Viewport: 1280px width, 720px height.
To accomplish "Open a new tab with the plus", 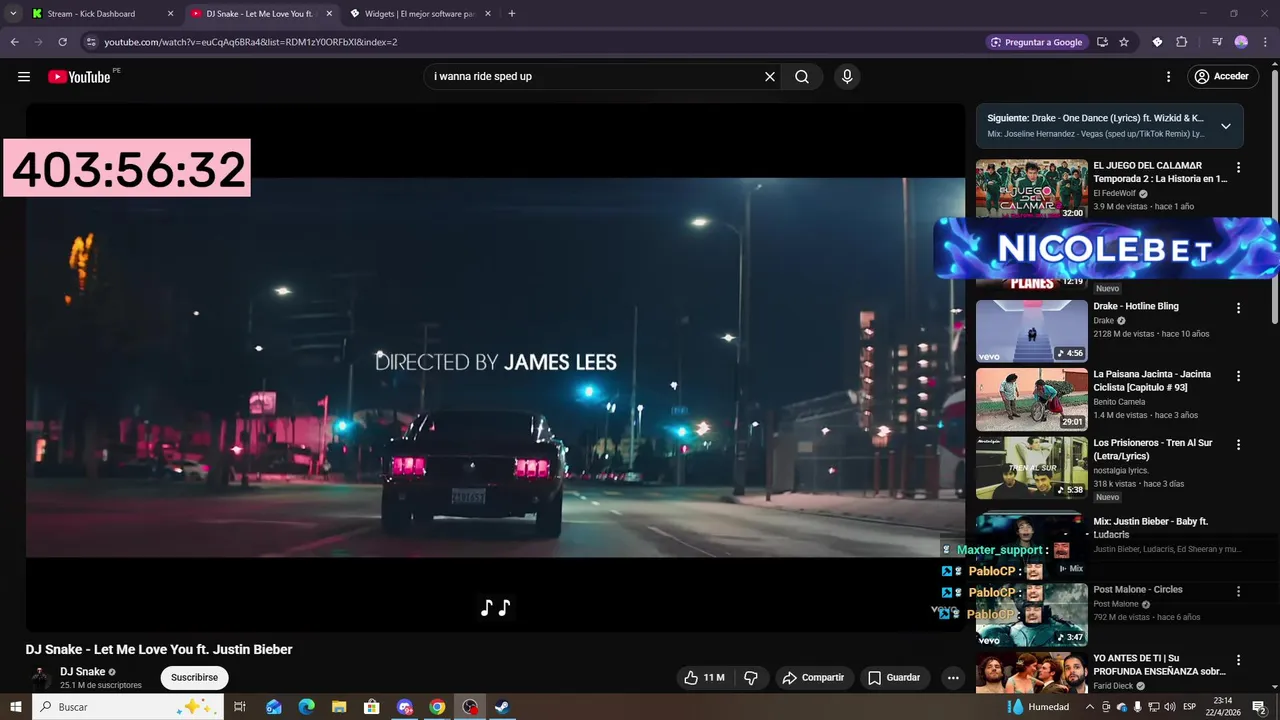I will pos(512,14).
